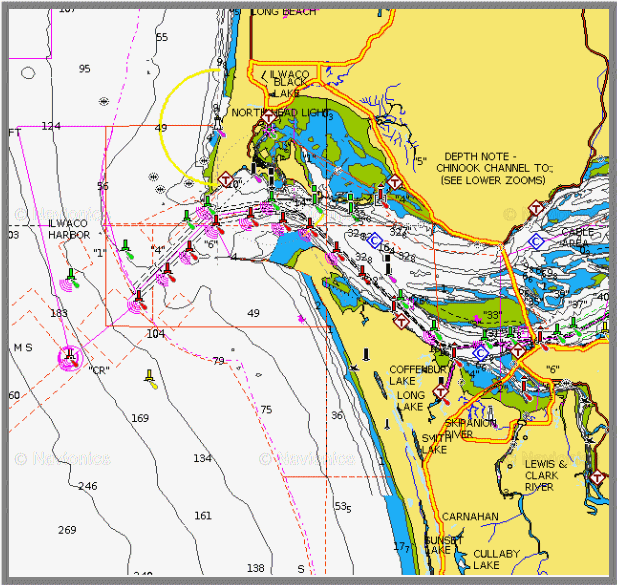Select the depth sounding 104
Image resolution: width=617 pixels, height=585 pixels.
(x=155, y=334)
